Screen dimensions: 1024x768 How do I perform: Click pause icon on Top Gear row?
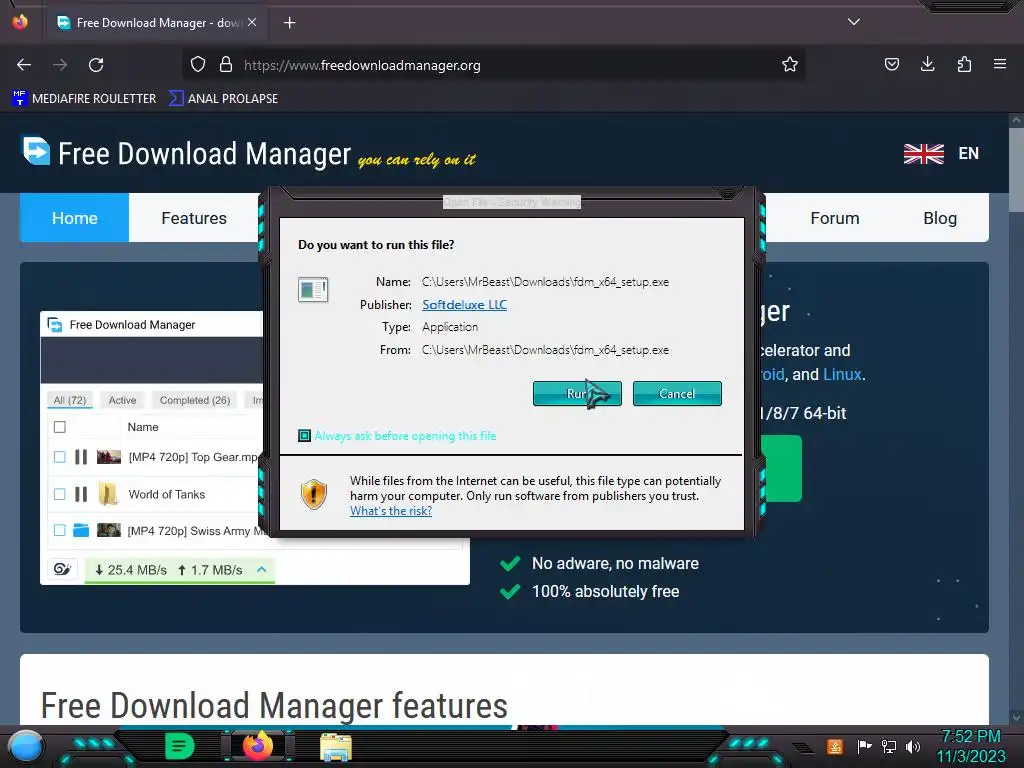[x=81, y=457]
